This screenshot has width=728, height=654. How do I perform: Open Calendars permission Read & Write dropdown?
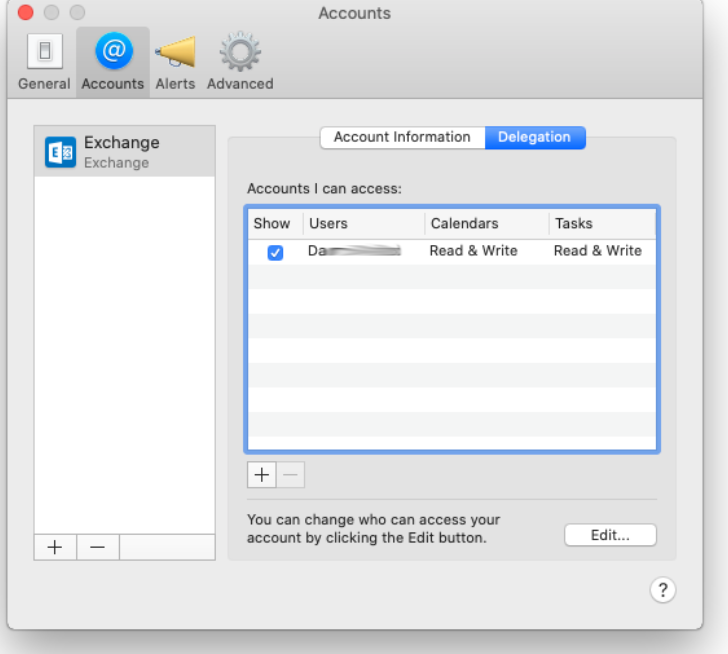point(474,251)
